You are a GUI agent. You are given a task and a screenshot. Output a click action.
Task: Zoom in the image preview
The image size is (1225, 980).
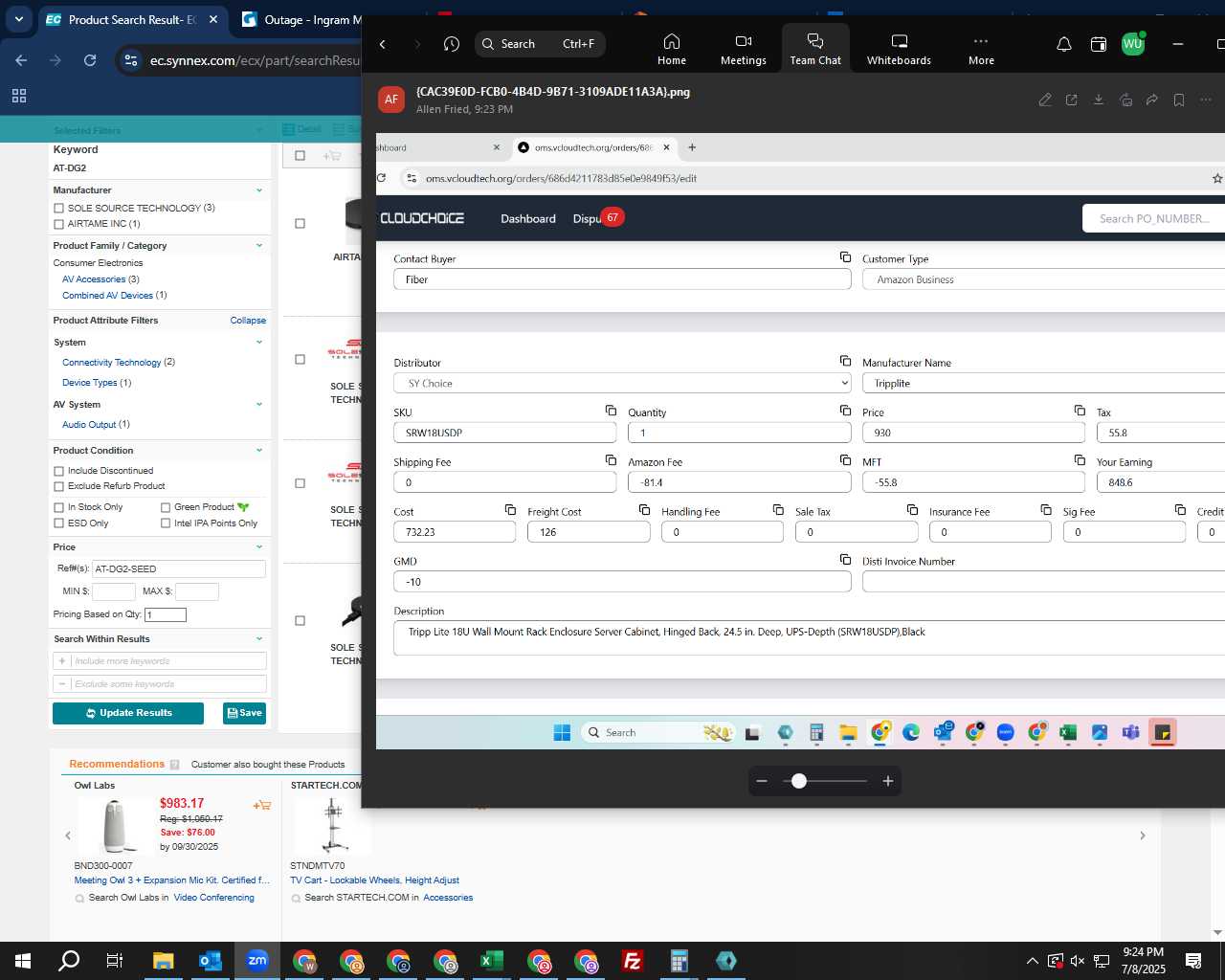(888, 781)
